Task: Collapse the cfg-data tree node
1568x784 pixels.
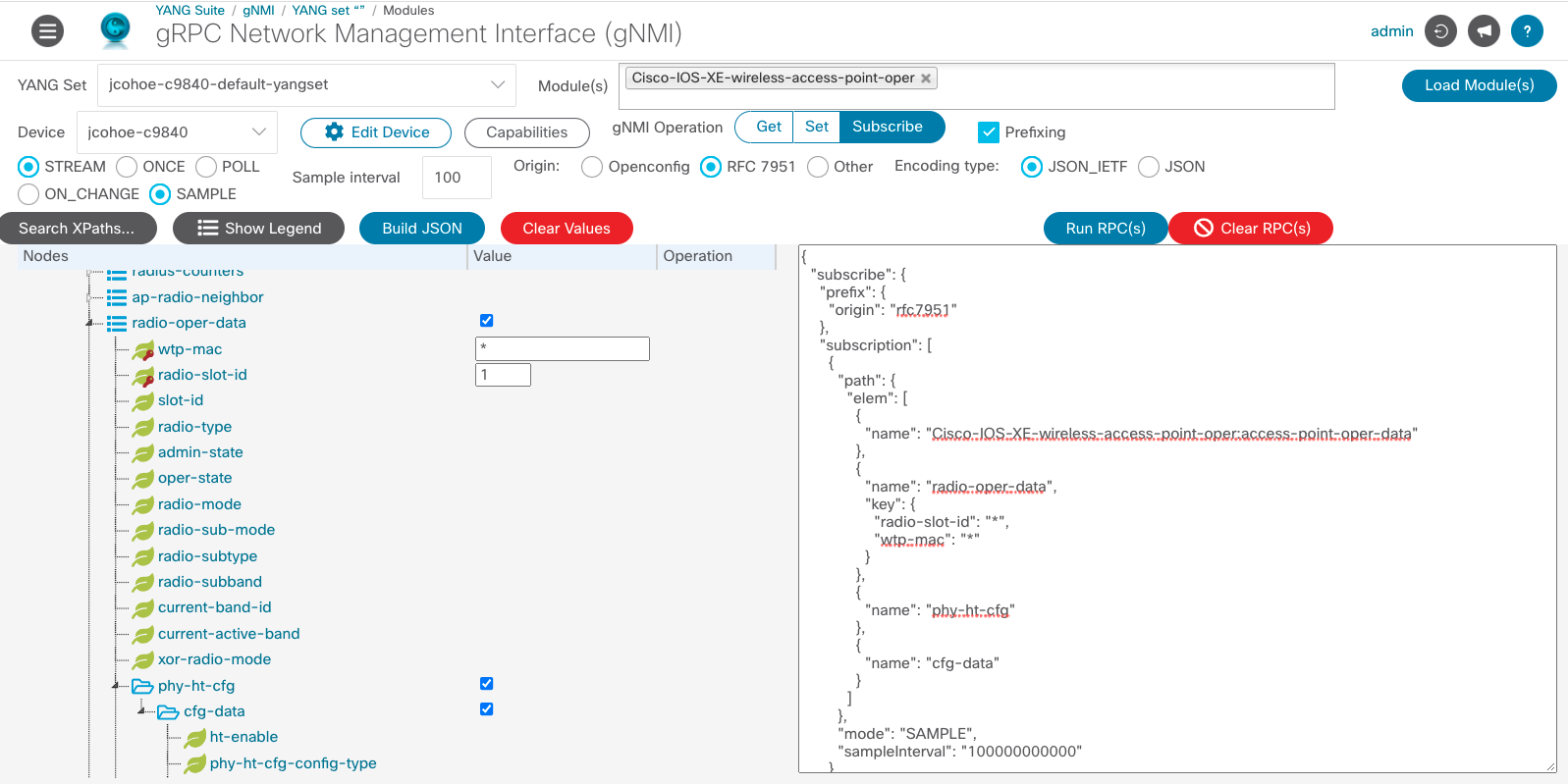Action: (141, 711)
